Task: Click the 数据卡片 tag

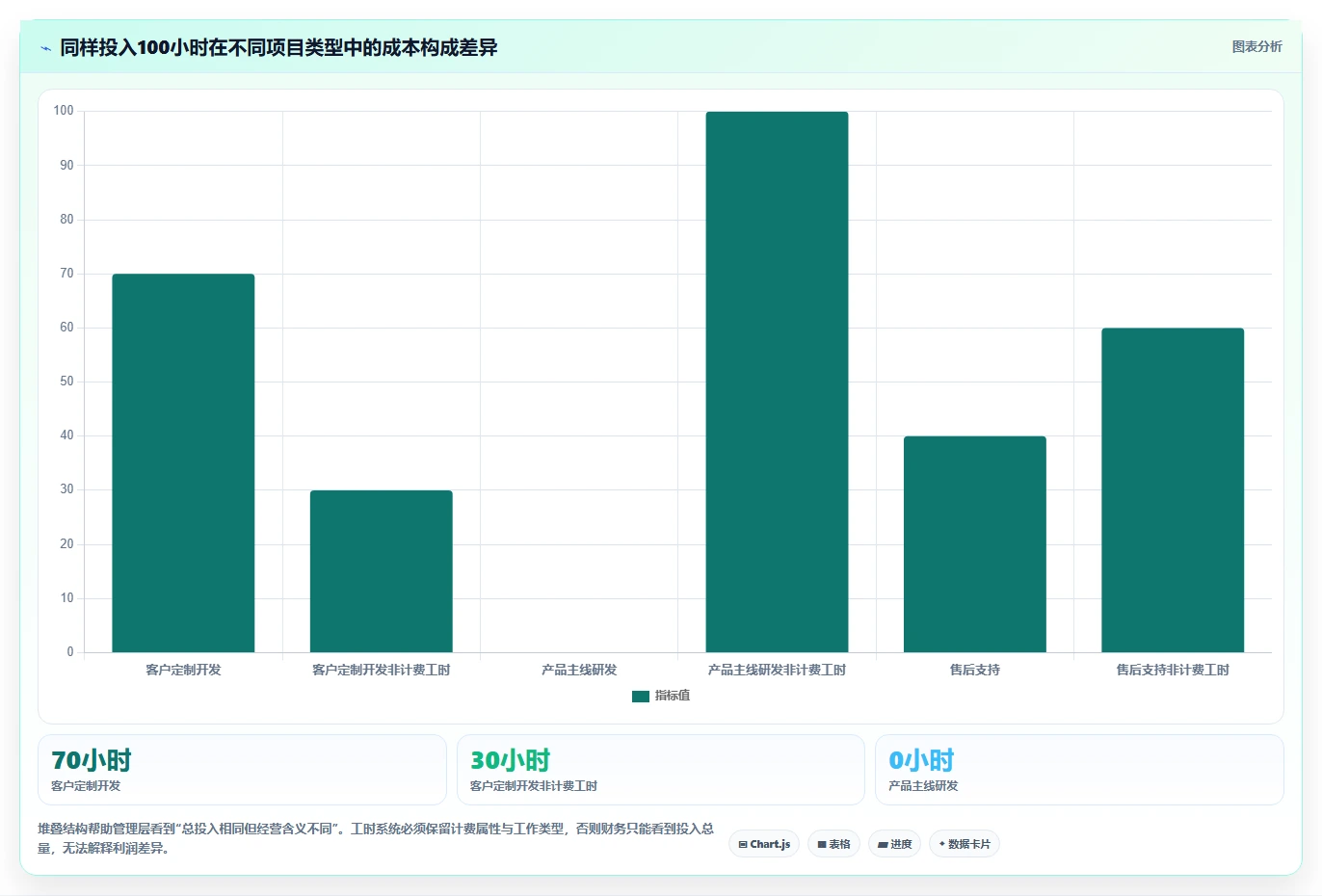Action: click(x=965, y=844)
